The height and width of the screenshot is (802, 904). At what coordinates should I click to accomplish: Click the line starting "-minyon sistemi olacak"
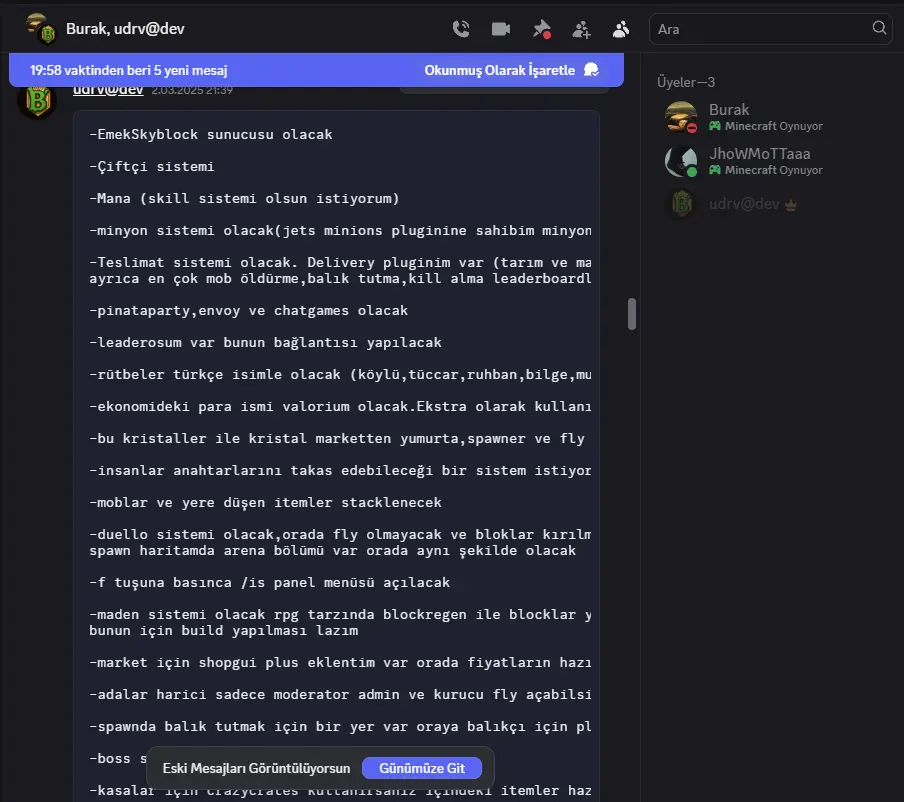[340, 231]
